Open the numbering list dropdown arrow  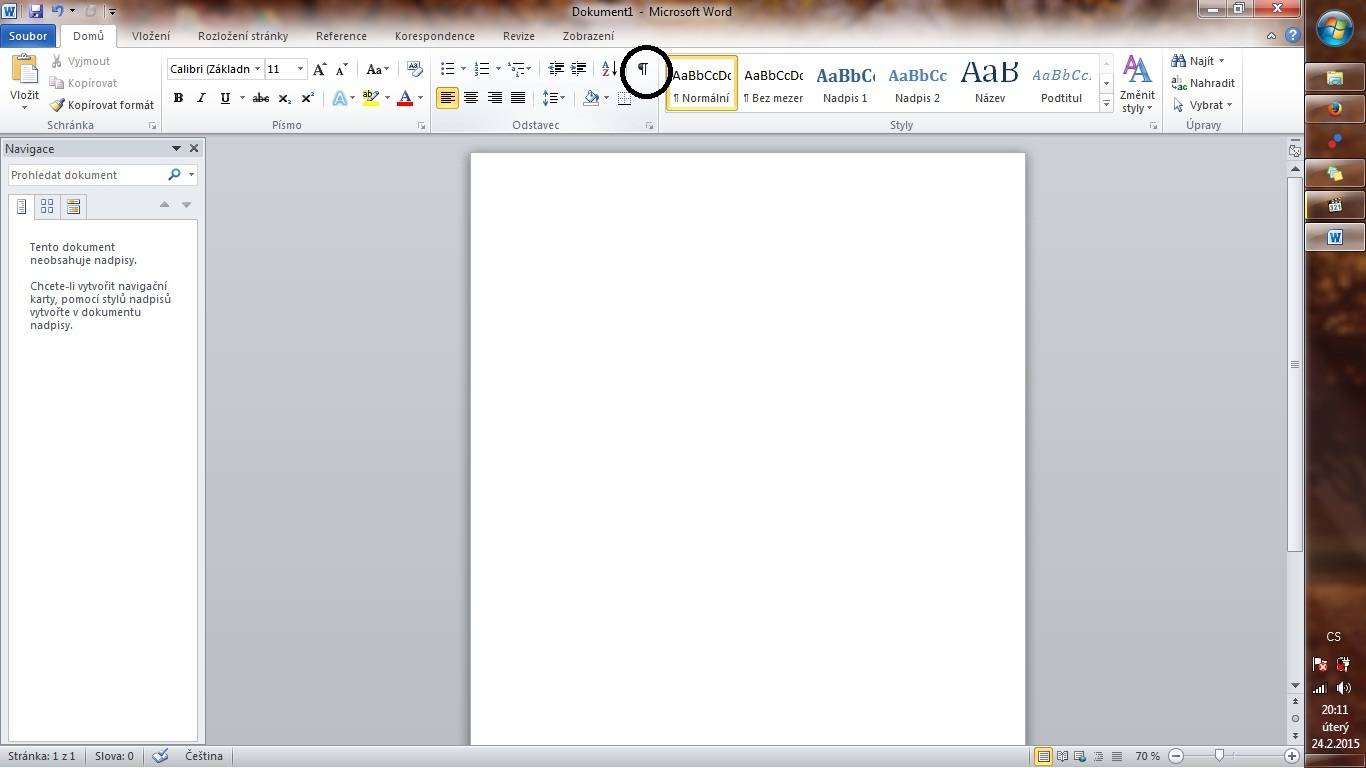coord(498,69)
